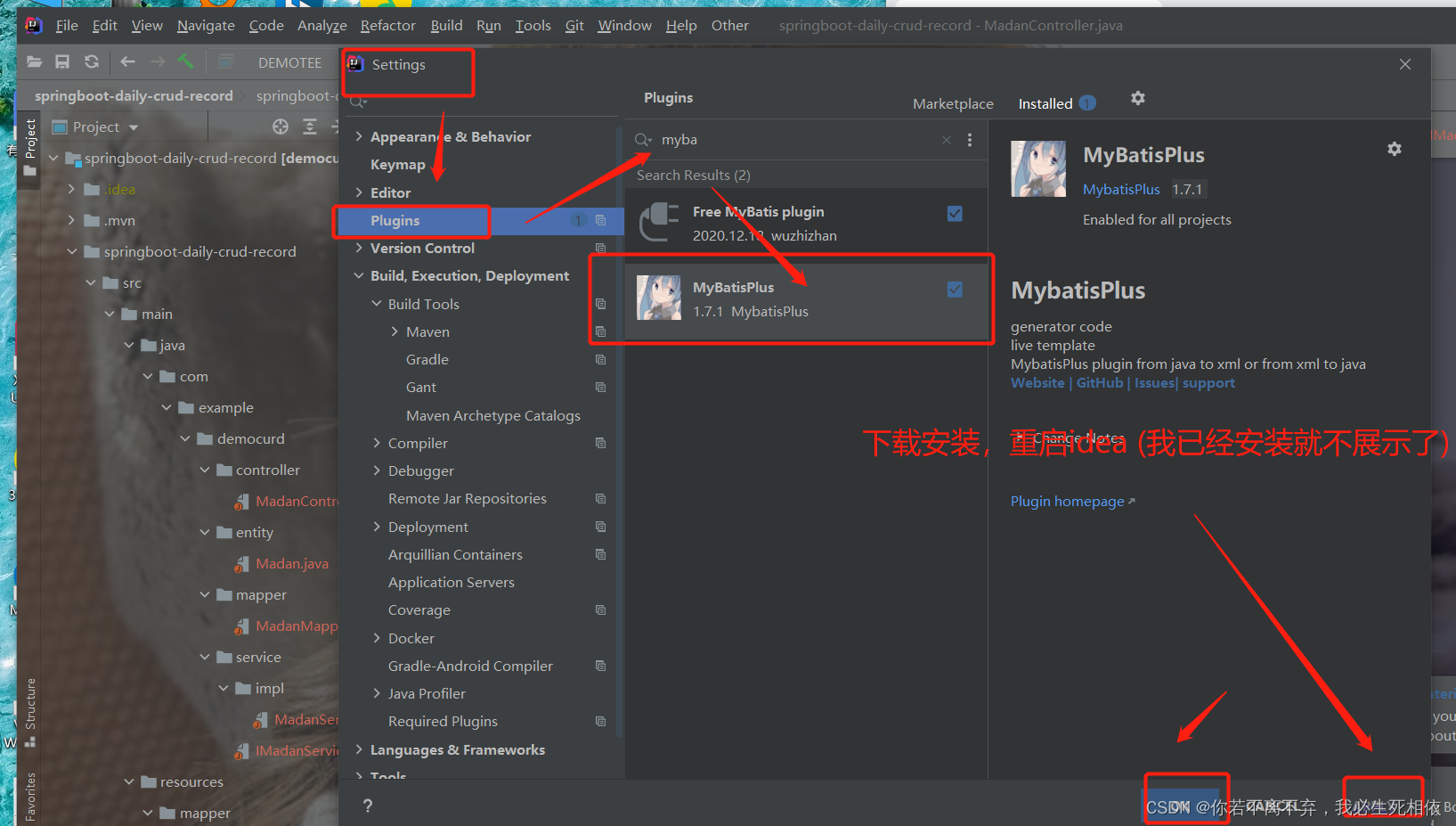Open the plugins gear settings icon
1456x826 pixels.
click(x=1137, y=98)
